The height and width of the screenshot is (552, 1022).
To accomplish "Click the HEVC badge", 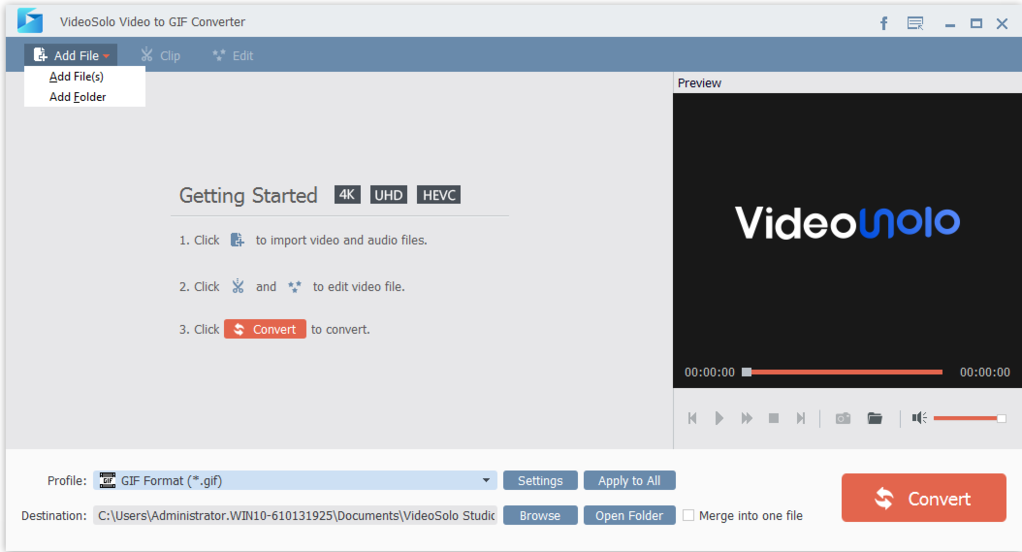I will [439, 195].
